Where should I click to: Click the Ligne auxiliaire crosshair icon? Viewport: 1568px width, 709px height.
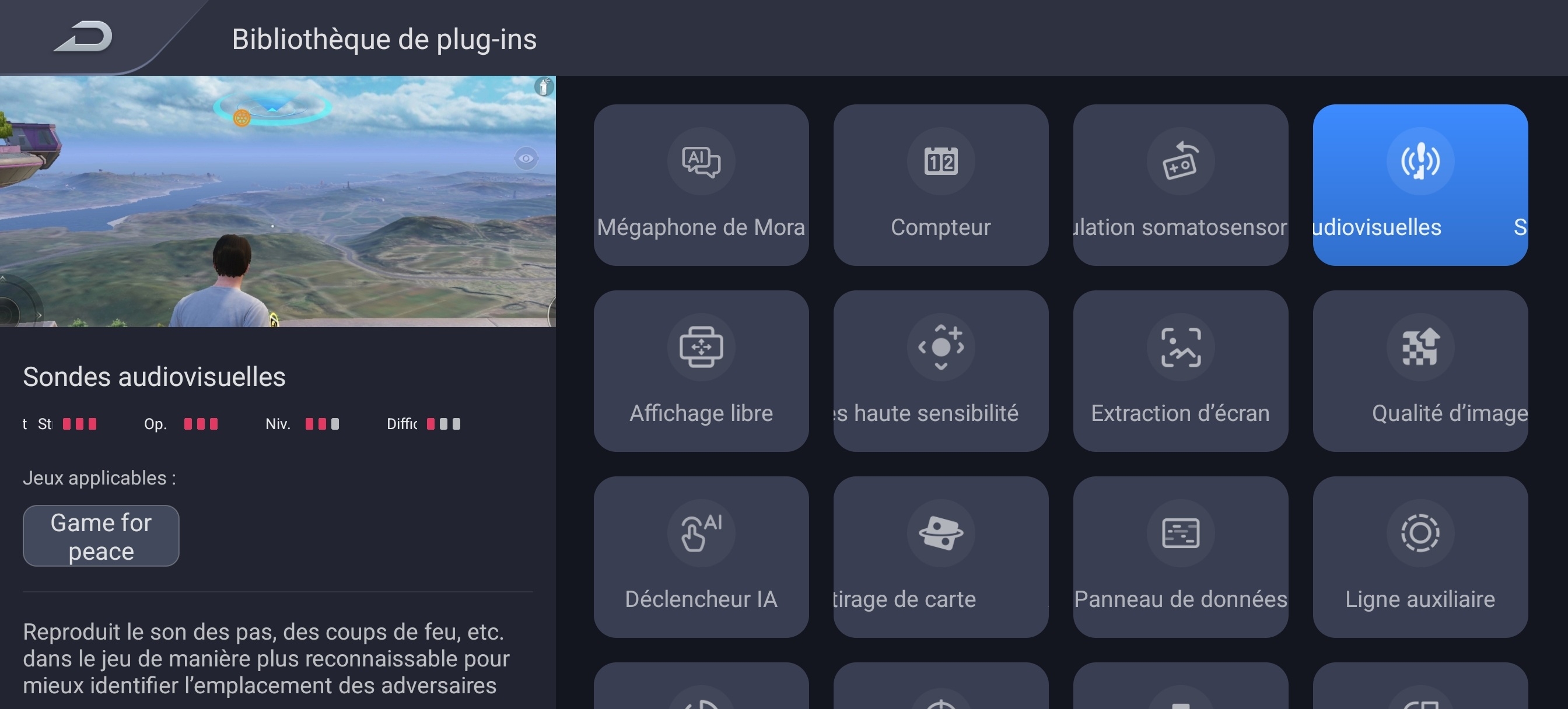coord(1419,532)
